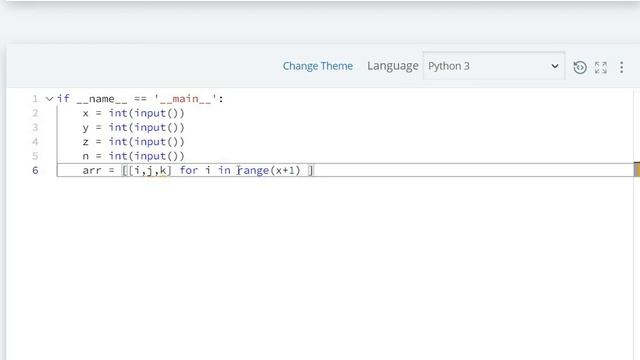Click line number 3 in the gutter
Viewport: 640px width, 360px height.
(x=35, y=127)
